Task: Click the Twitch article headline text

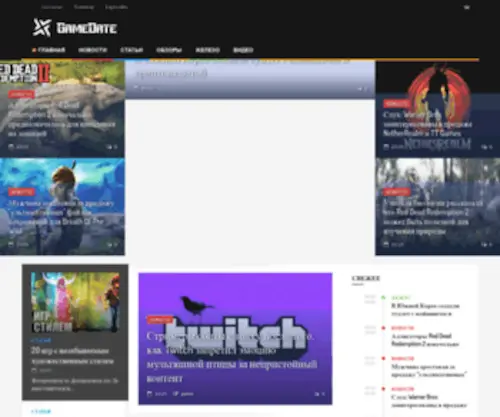Action: pos(231,357)
